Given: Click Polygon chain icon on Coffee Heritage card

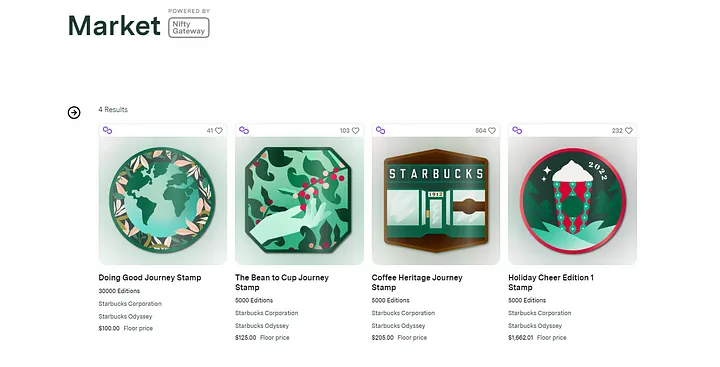Looking at the screenshot, I should pos(381,130).
